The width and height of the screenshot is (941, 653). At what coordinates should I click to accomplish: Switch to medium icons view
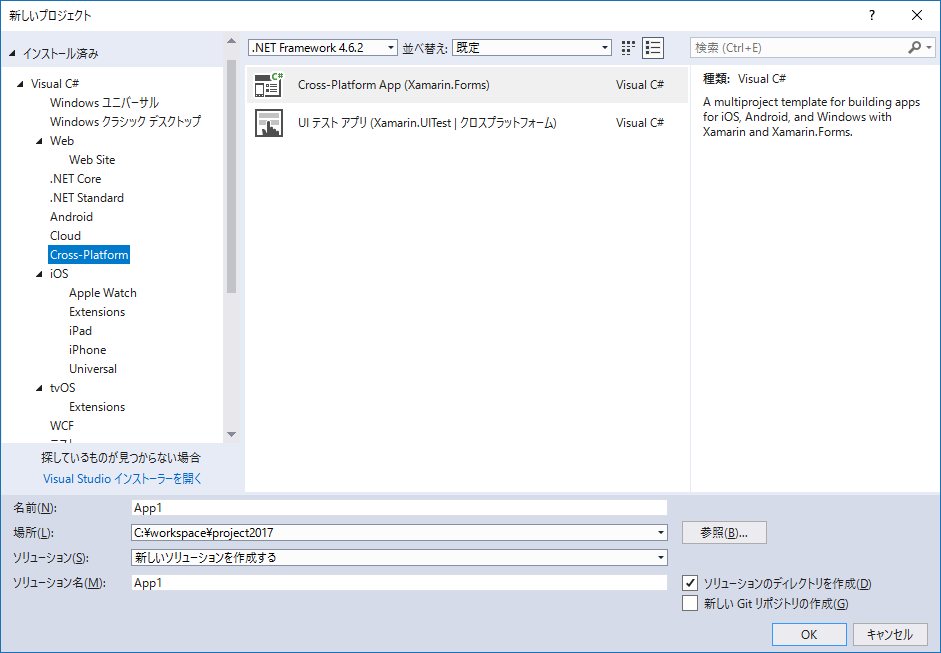click(x=628, y=47)
